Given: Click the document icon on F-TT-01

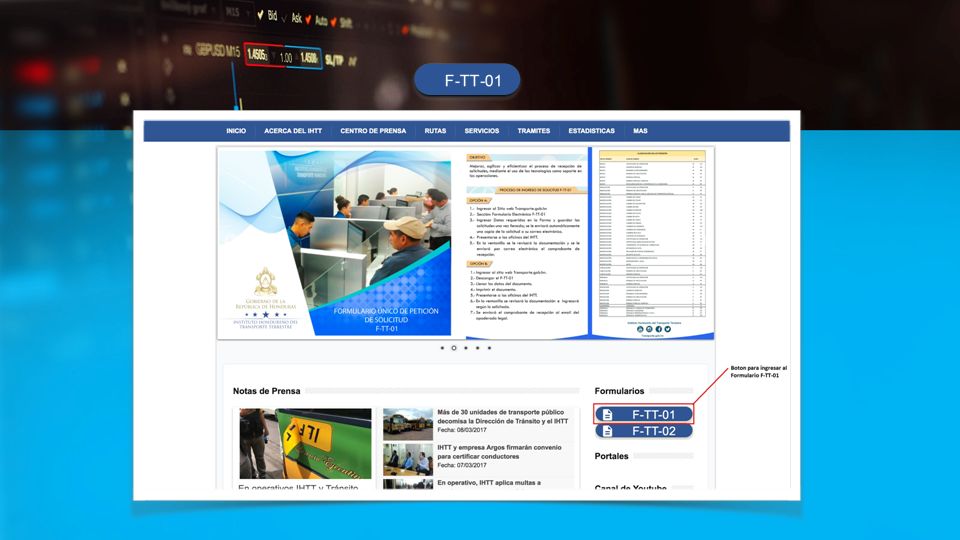Looking at the screenshot, I should click(x=607, y=414).
